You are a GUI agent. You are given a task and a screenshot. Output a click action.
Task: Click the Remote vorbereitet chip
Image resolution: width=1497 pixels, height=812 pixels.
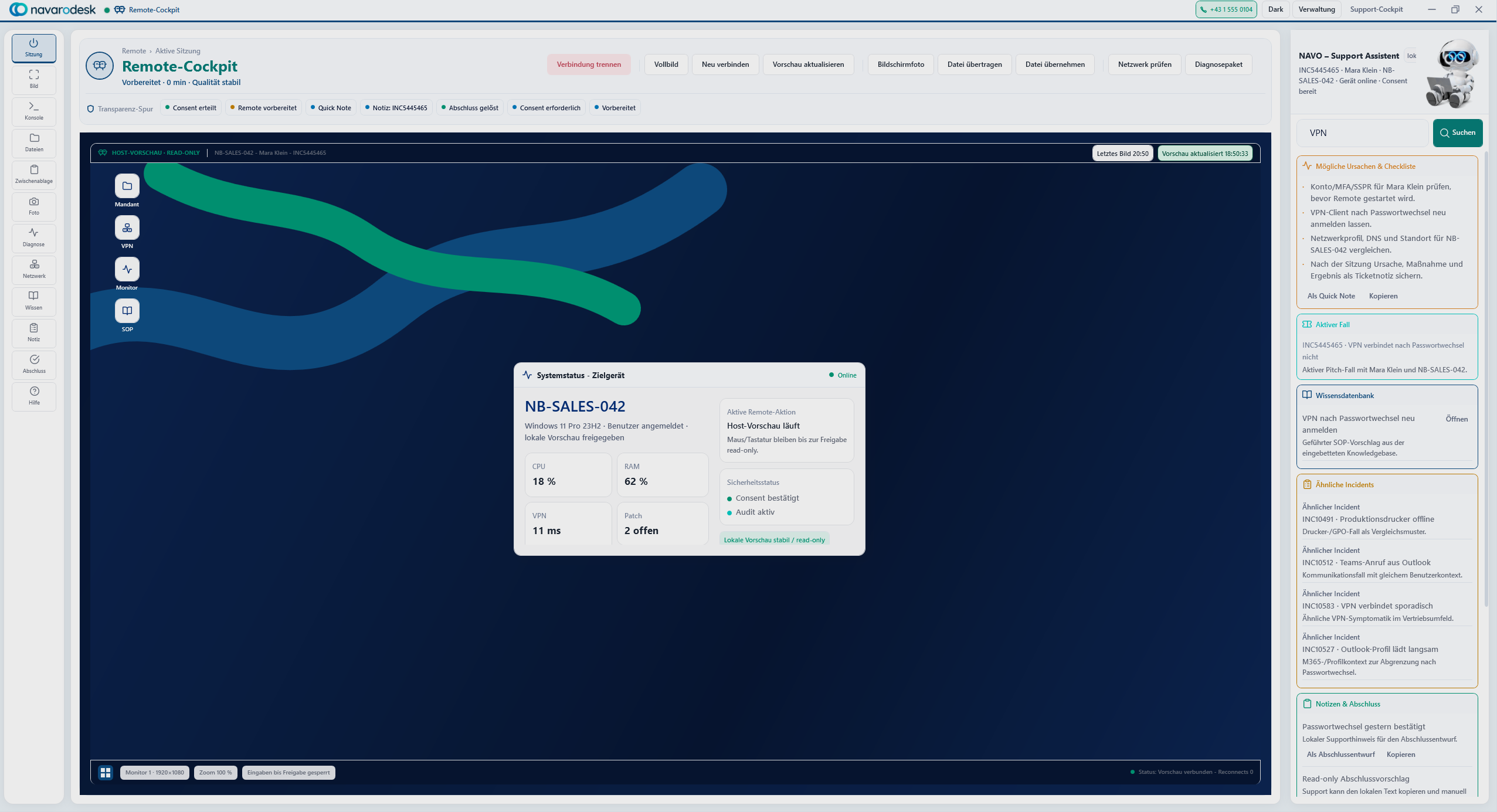point(263,108)
